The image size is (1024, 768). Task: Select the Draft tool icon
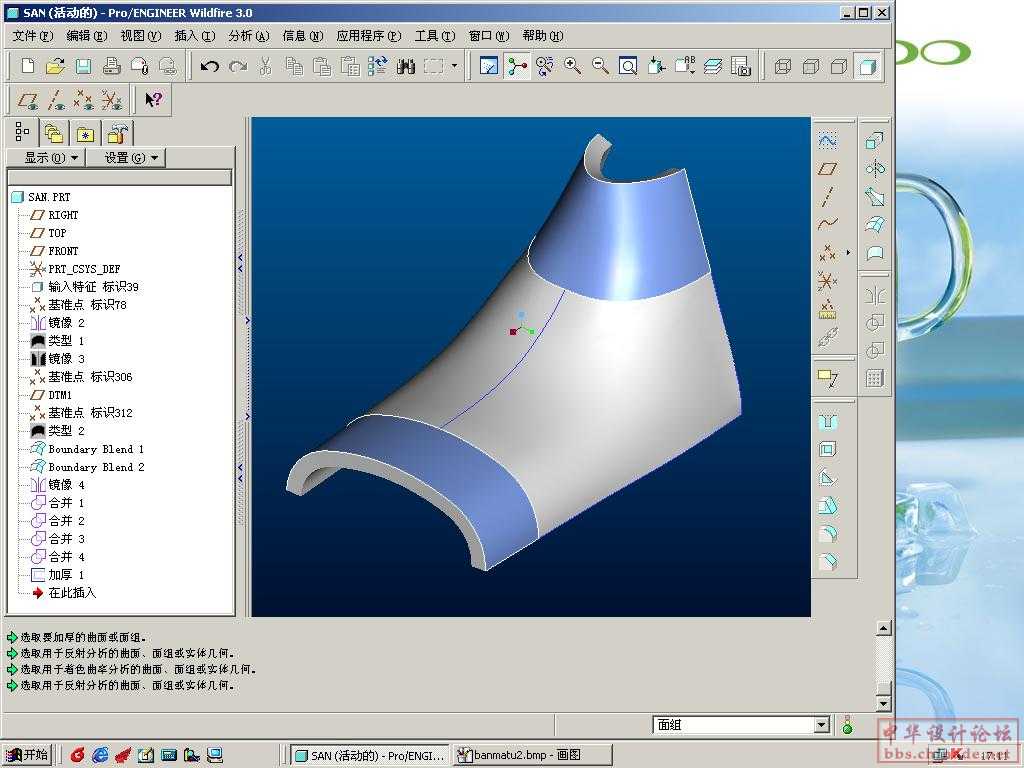coord(827,505)
